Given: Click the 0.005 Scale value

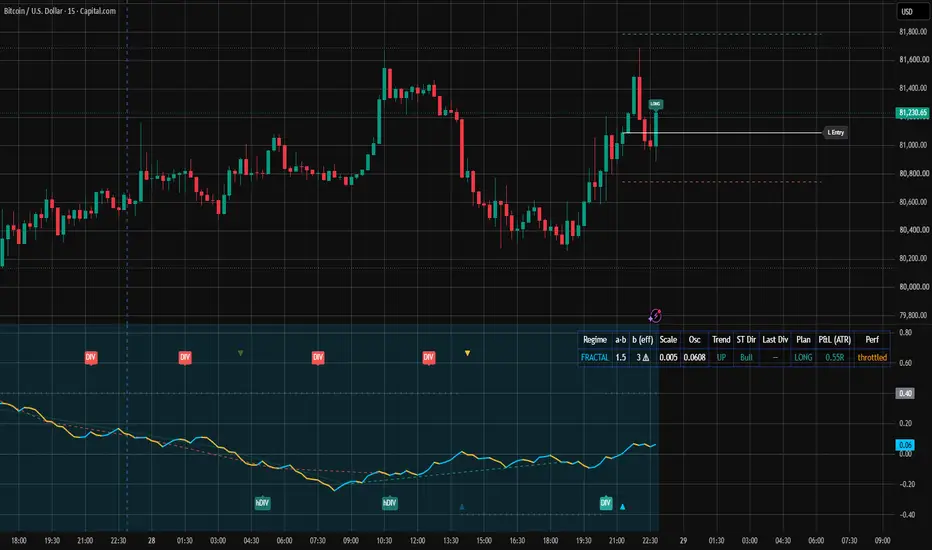Looking at the screenshot, I should [x=668, y=357].
